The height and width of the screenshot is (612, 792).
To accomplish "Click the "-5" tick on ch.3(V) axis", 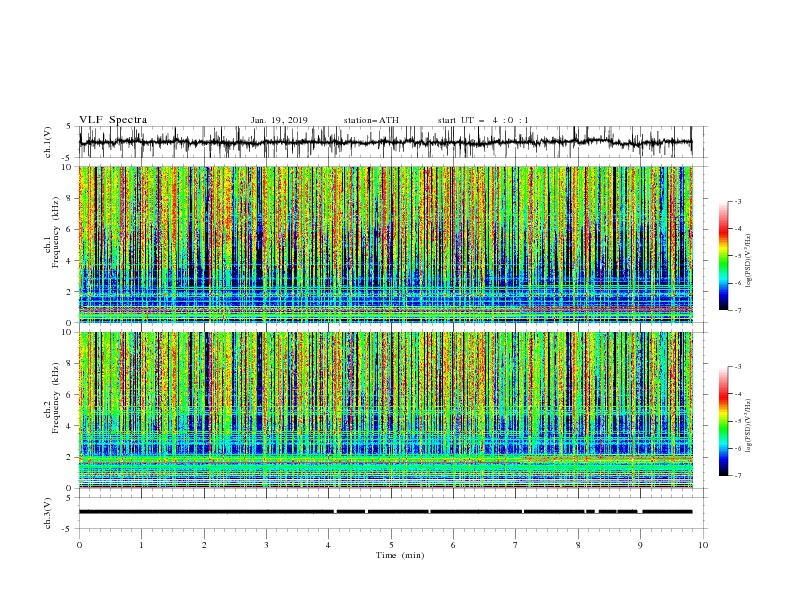I will [x=68, y=529].
